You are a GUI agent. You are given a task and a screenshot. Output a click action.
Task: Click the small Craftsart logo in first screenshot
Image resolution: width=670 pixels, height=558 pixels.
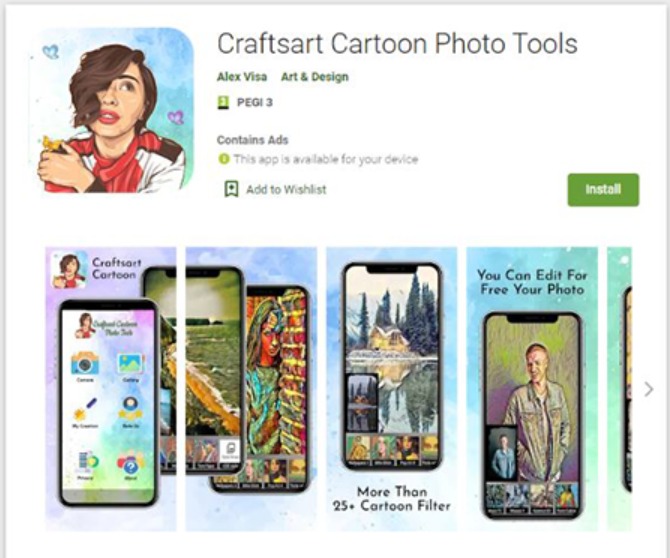[x=68, y=270]
